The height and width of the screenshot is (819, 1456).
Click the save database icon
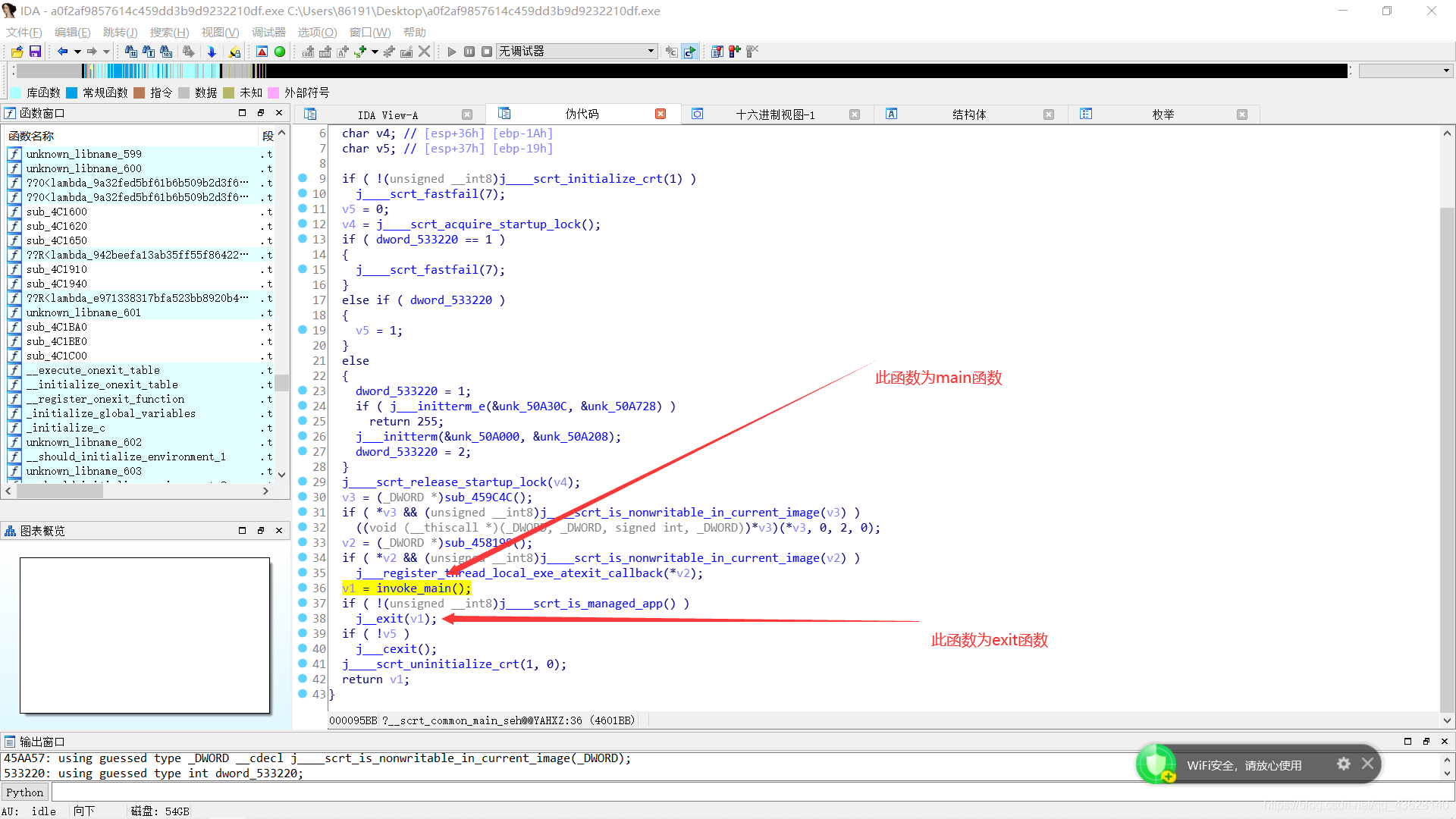(35, 52)
